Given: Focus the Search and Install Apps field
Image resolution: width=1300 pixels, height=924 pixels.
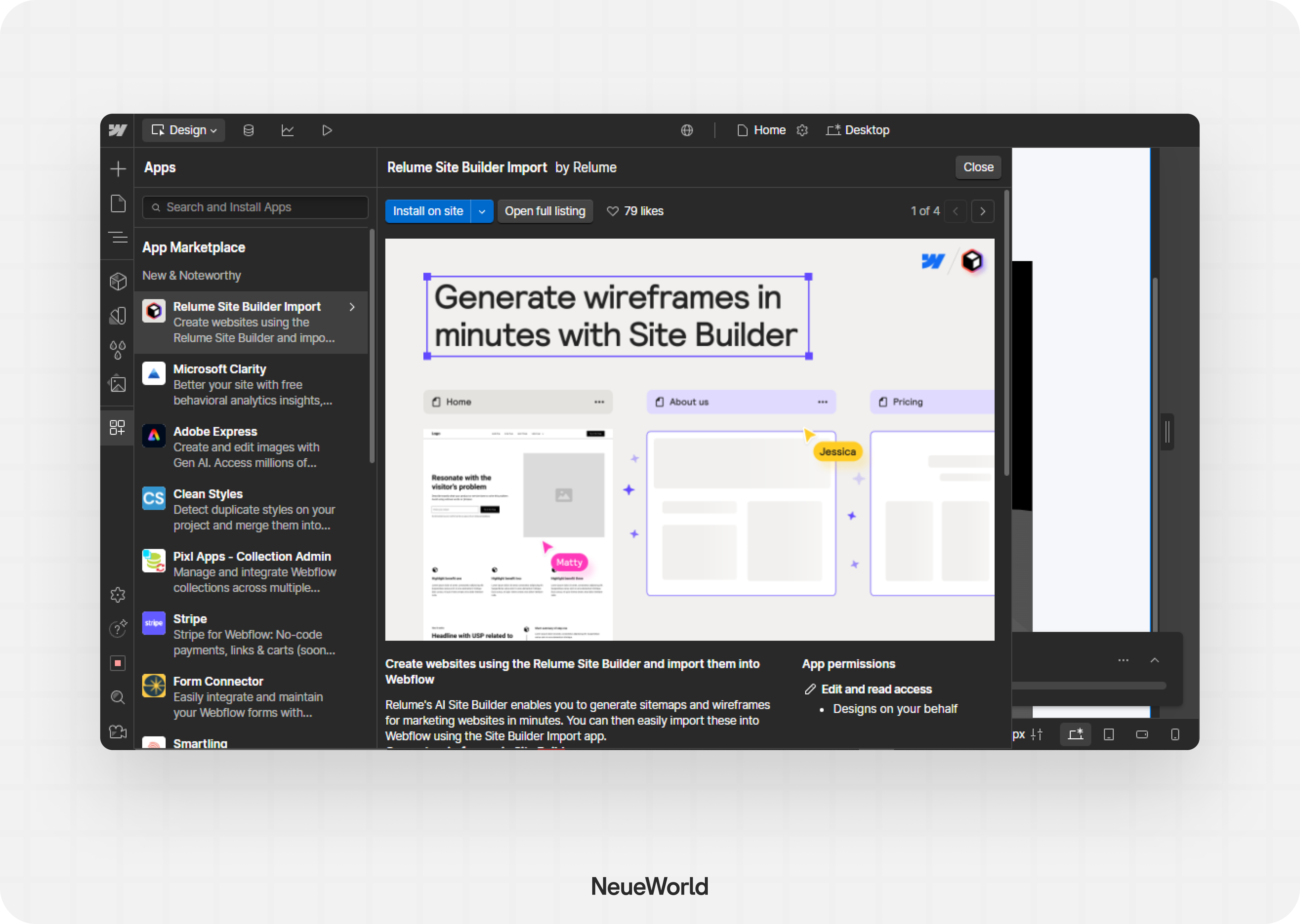Looking at the screenshot, I should click(255, 207).
